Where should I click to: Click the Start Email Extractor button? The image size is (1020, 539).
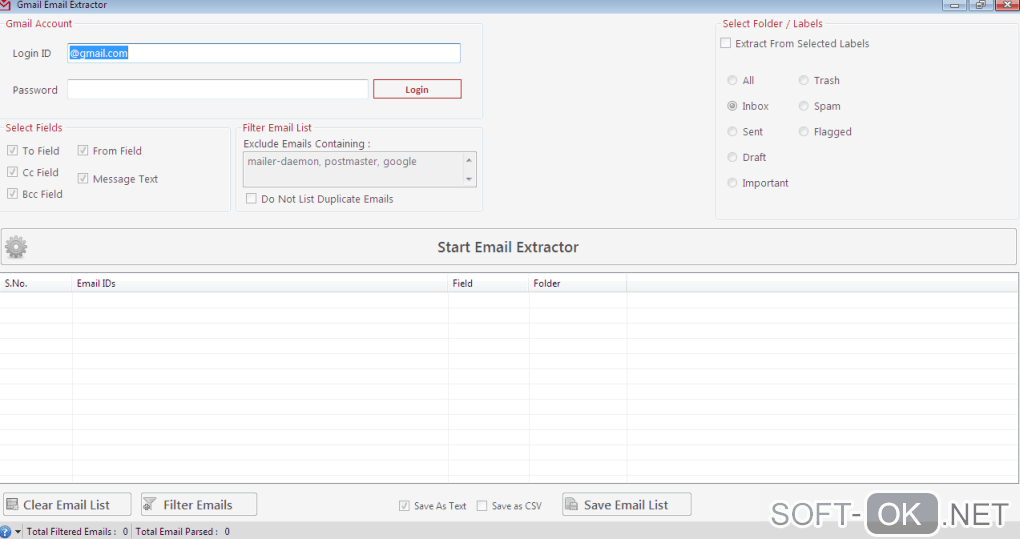click(508, 247)
